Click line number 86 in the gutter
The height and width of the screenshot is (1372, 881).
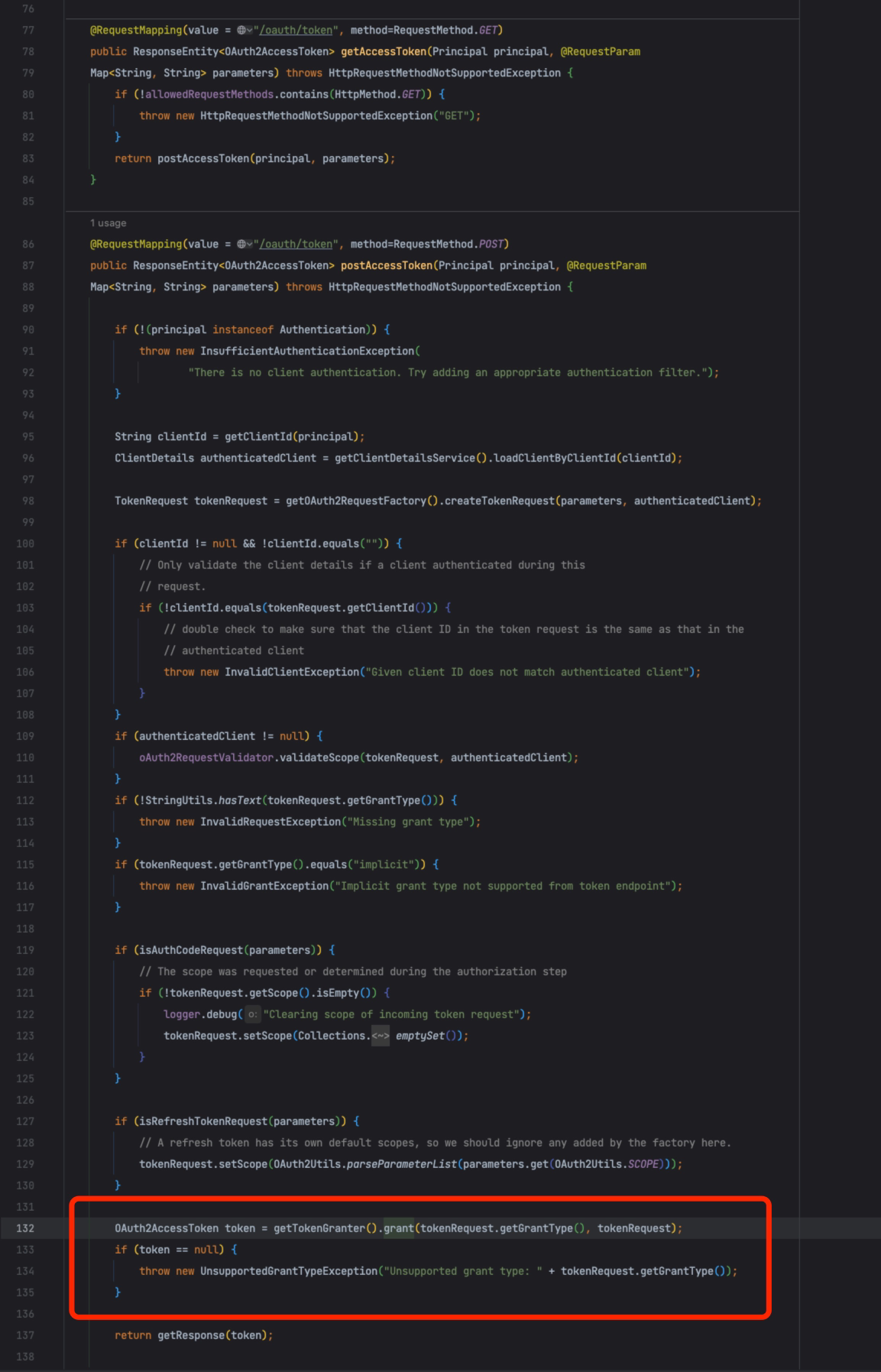(28, 245)
